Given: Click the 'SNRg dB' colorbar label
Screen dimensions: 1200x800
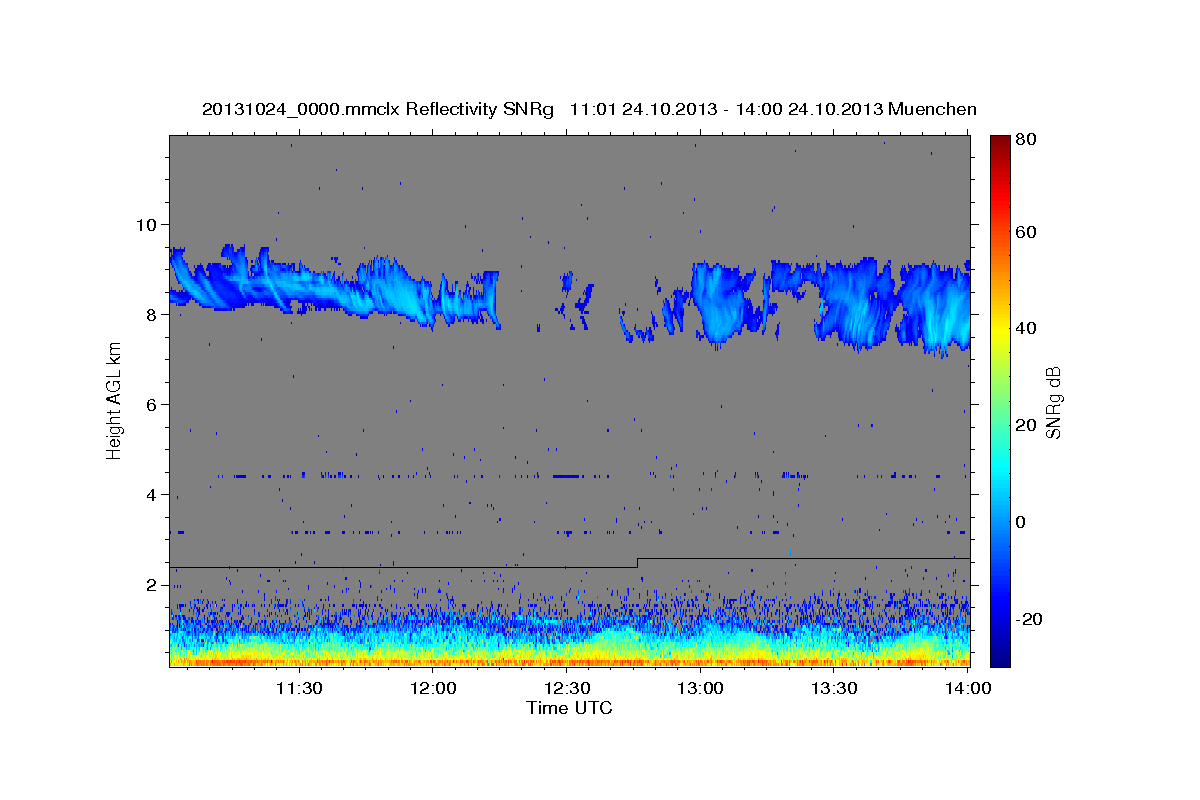Looking at the screenshot, I should point(1053,402).
